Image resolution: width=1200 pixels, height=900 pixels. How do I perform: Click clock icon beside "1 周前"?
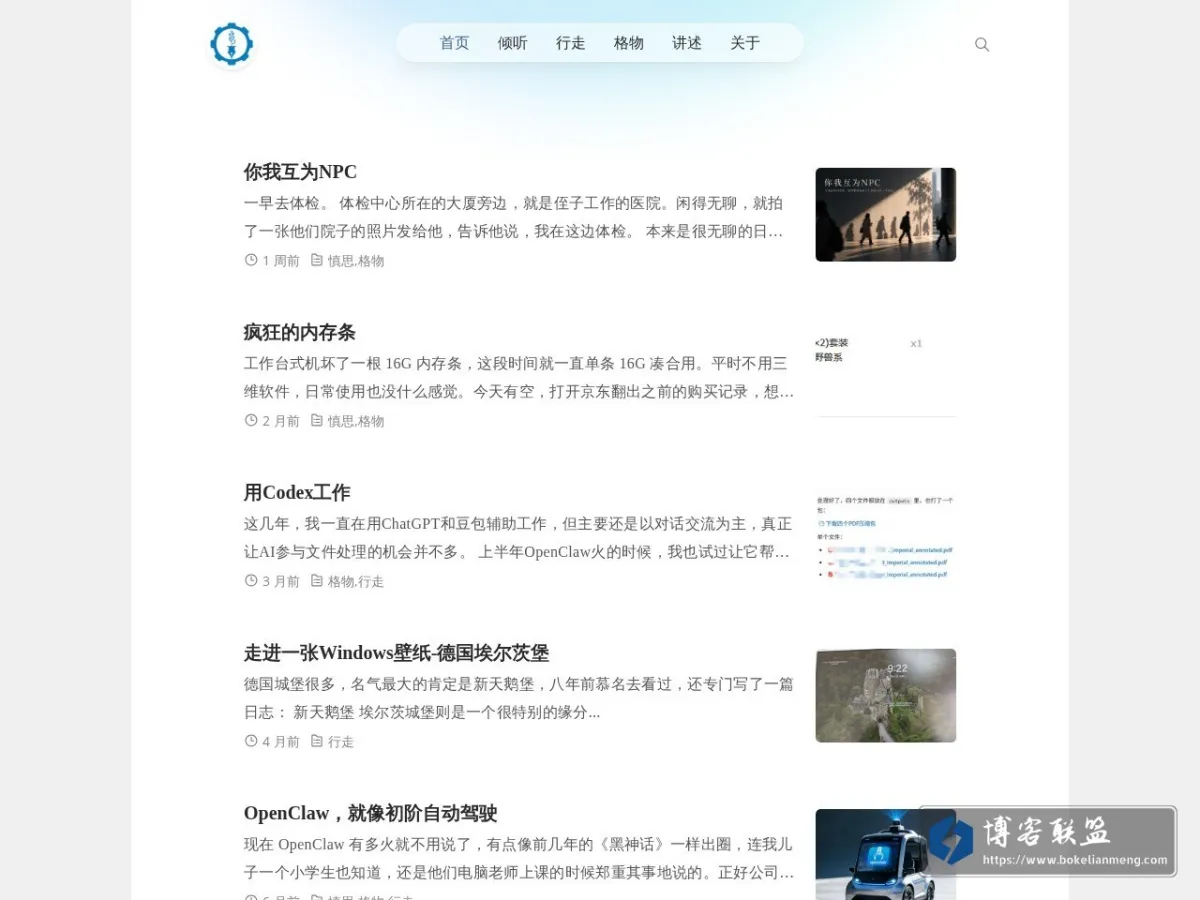[x=251, y=260]
